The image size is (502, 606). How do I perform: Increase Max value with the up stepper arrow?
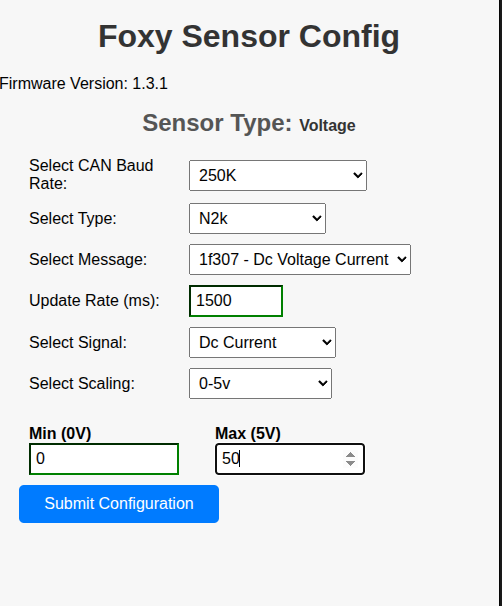351,455
